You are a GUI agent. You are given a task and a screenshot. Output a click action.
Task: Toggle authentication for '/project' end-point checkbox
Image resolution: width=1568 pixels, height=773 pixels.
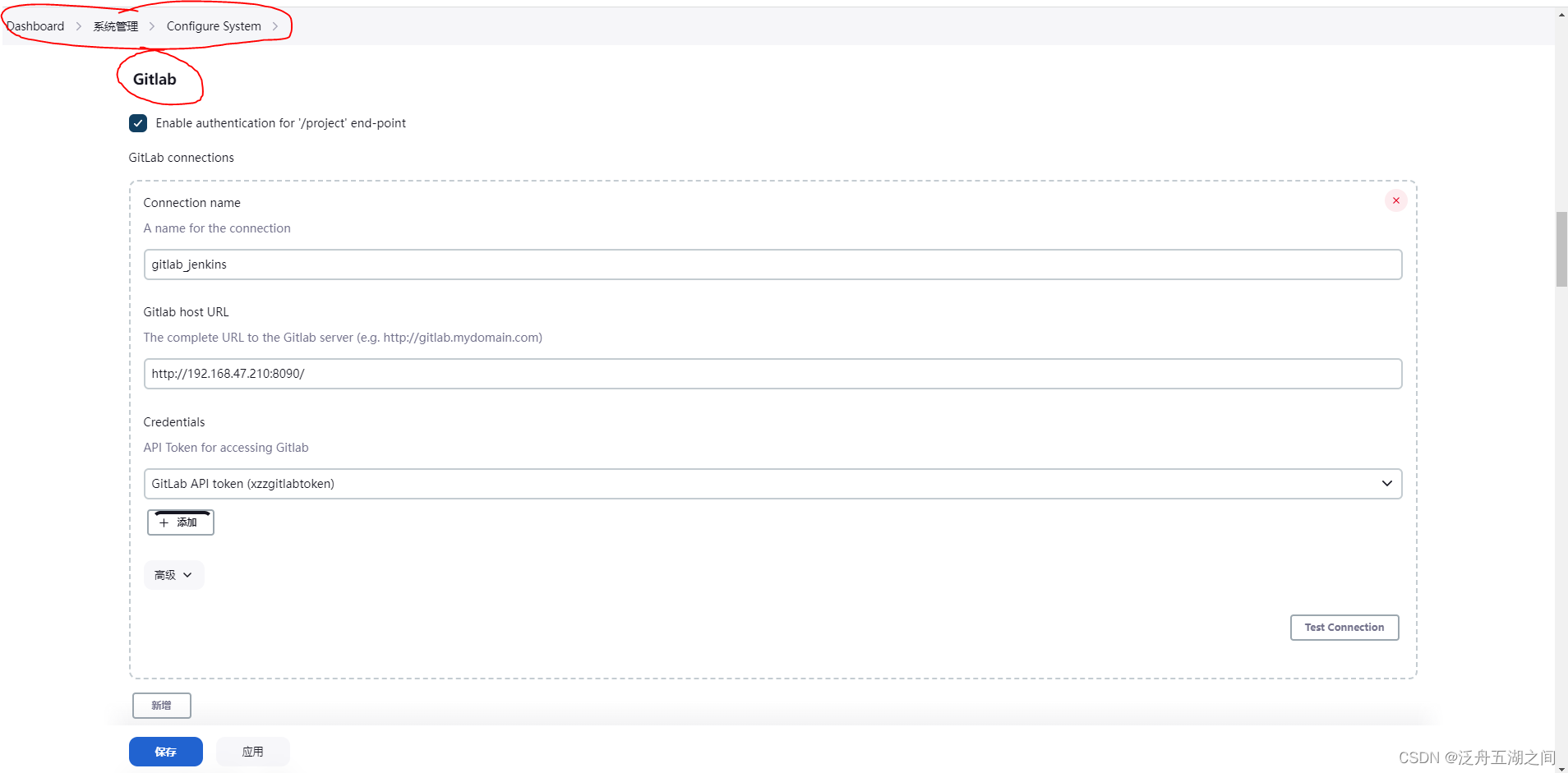tap(138, 123)
